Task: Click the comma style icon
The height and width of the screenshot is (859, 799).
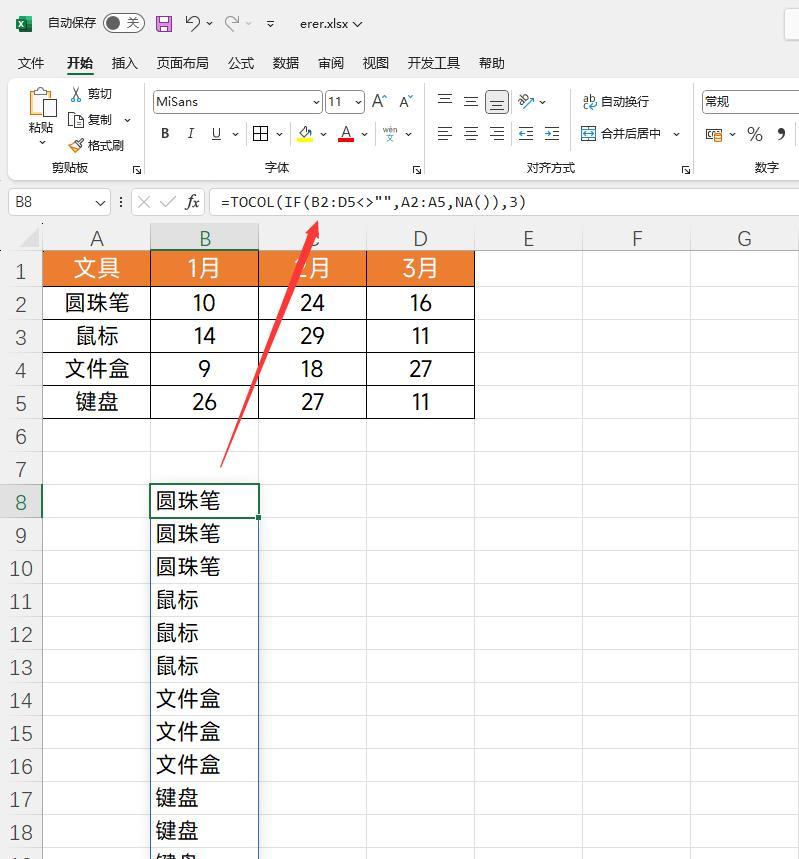Action: click(781, 134)
